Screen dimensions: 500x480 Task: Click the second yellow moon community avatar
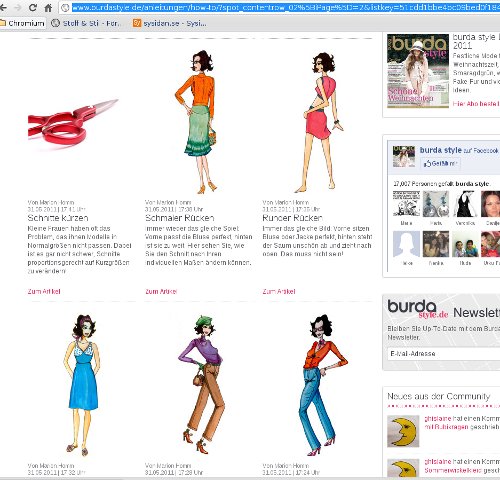click(403, 468)
